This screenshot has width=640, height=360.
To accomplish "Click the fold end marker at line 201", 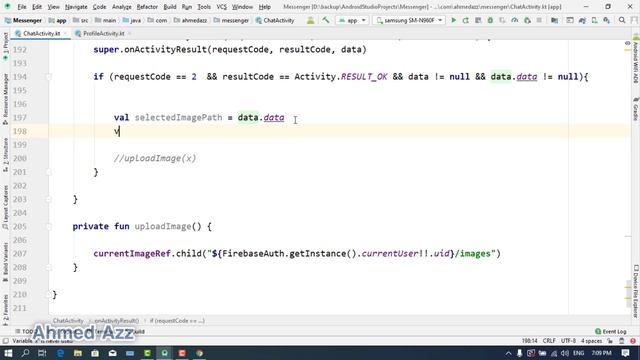I will pos(49,172).
